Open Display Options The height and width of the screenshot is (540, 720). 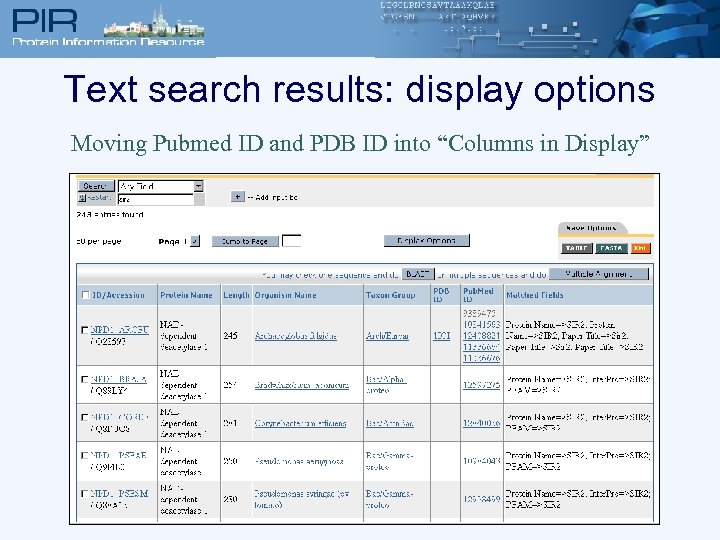(x=427, y=241)
